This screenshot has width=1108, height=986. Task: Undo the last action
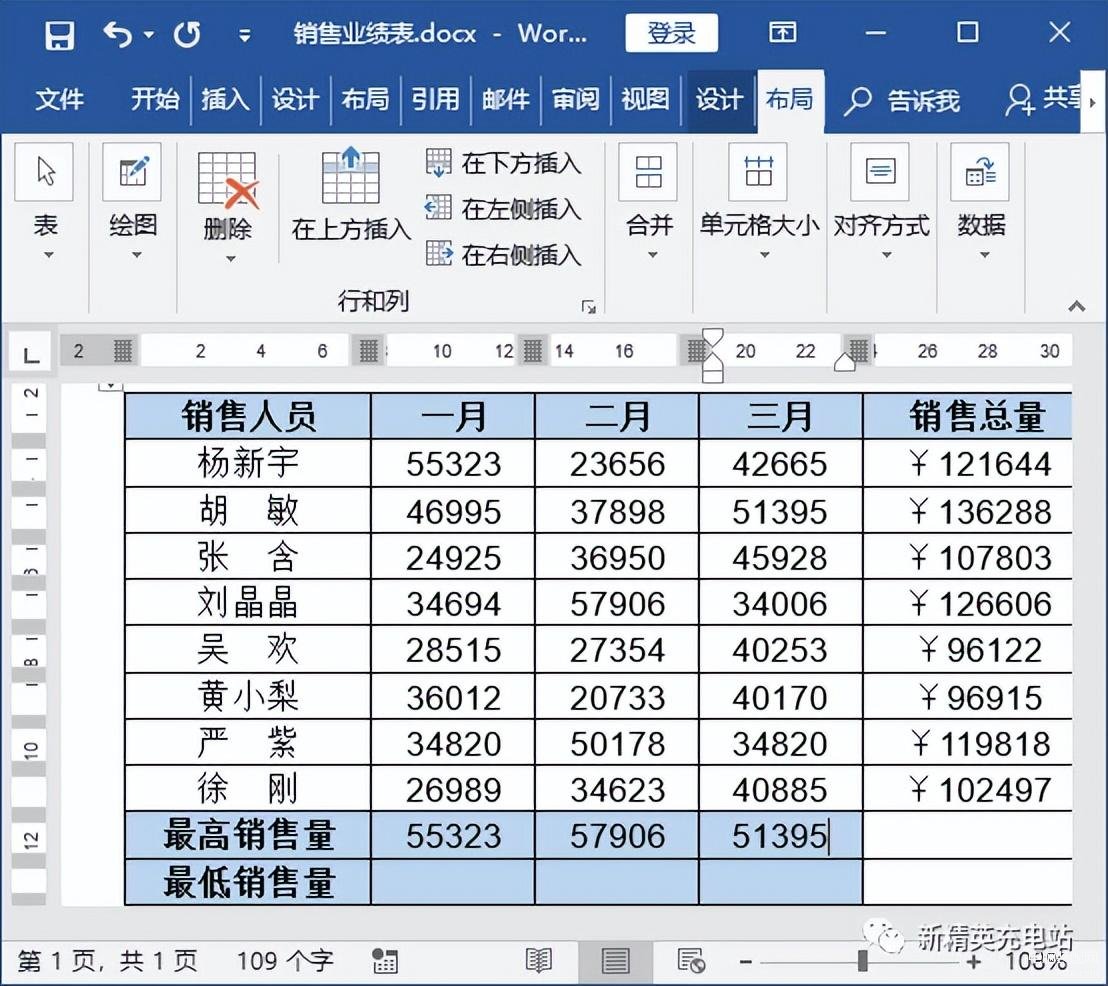[117, 34]
